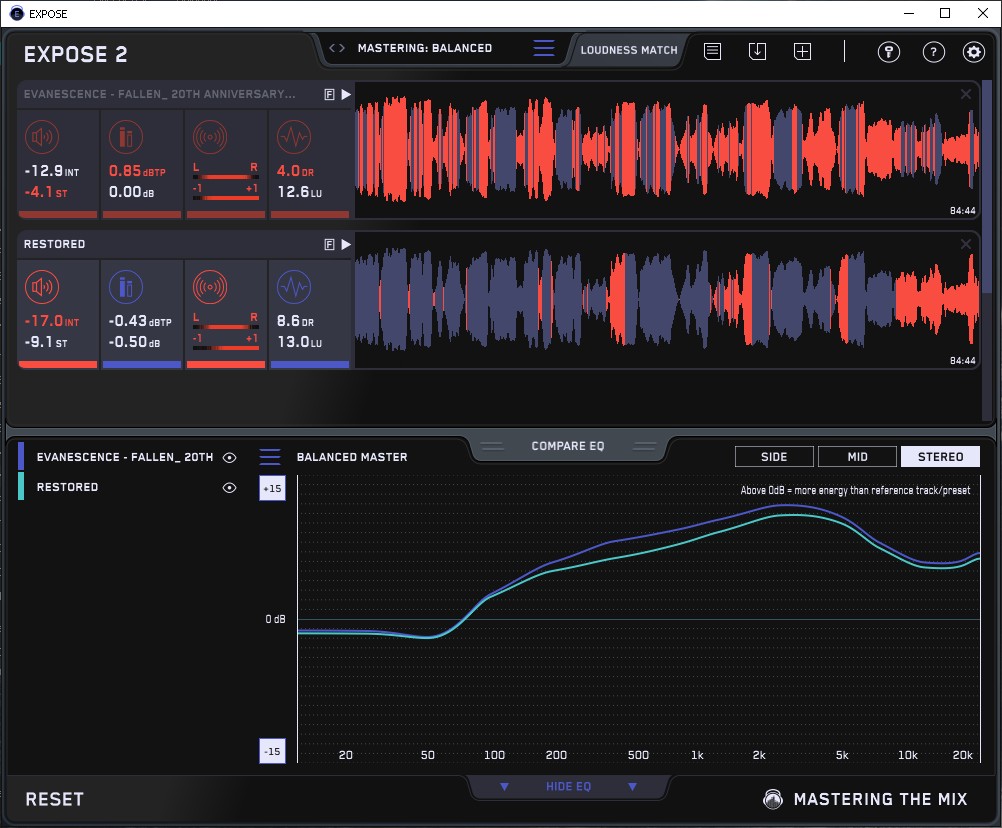Click the teal Restored curve color swatch
The width and height of the screenshot is (1002, 828).
(x=21, y=486)
